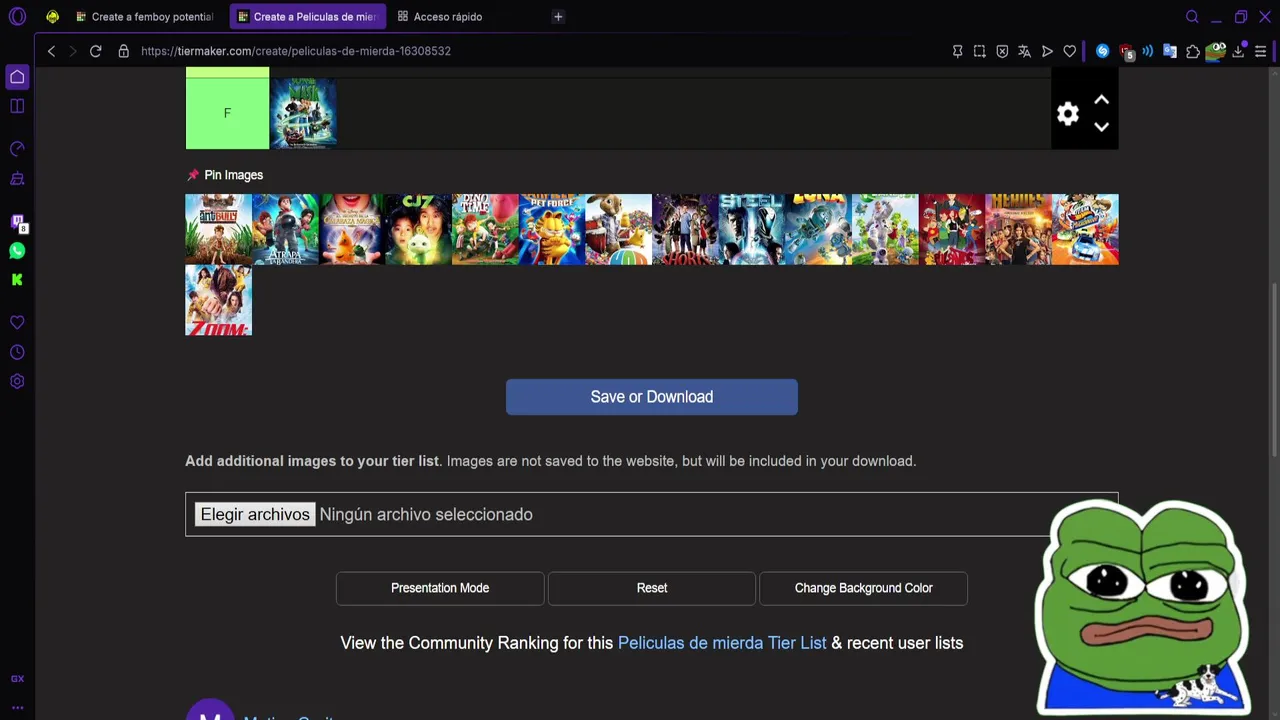Click the Reset button
The height and width of the screenshot is (720, 1280).
click(652, 588)
